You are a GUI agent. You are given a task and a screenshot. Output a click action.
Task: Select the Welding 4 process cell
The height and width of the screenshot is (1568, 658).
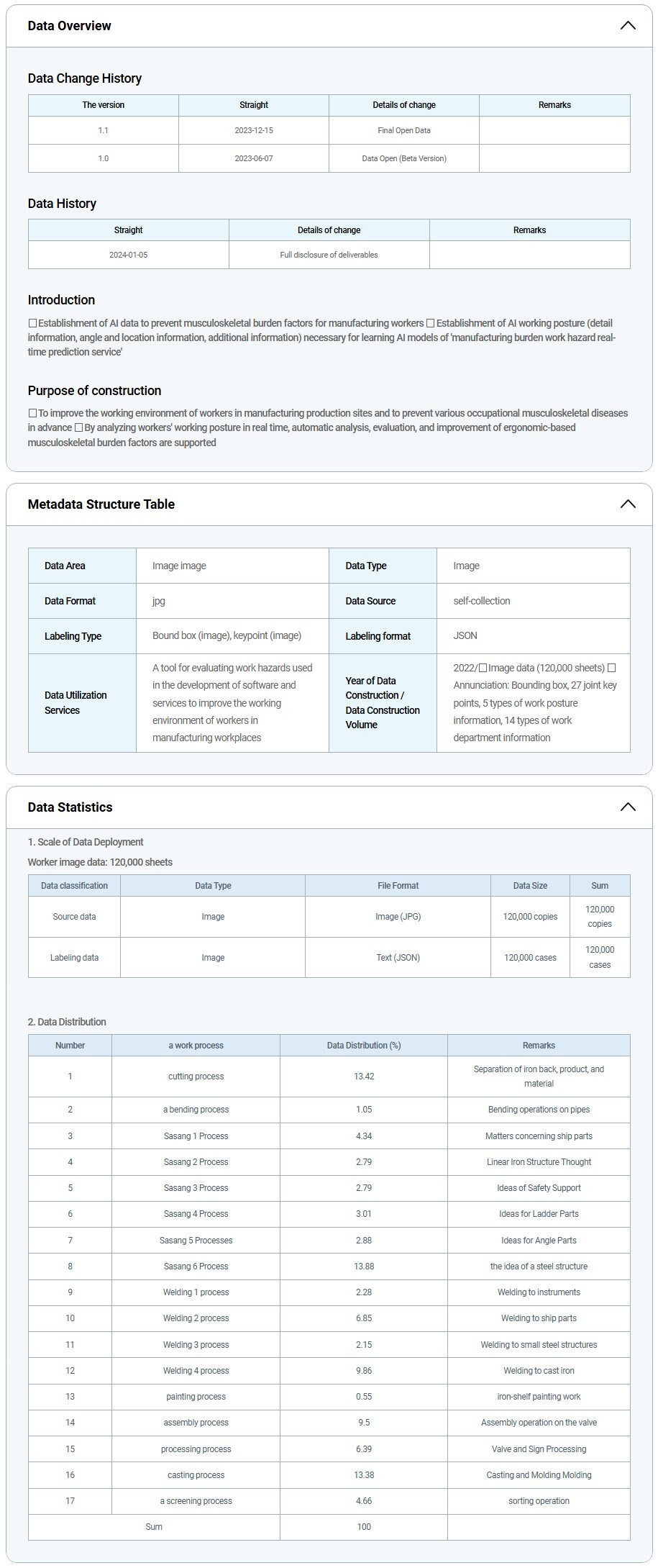coord(196,1371)
